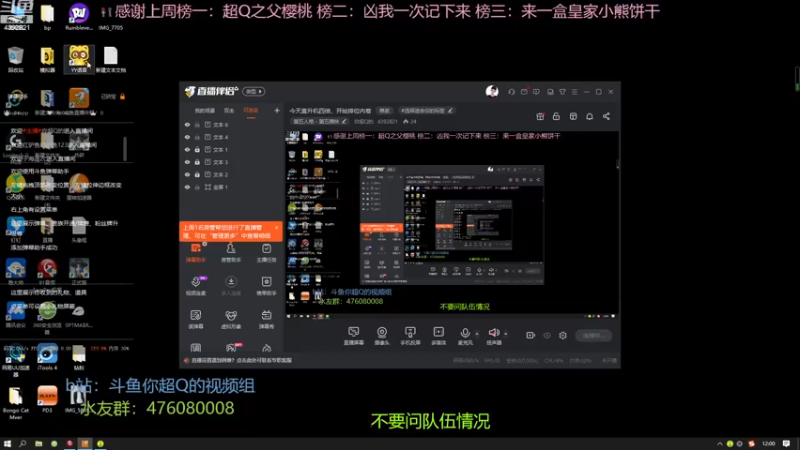Click the start-live button at bottom right
Image resolution: width=800 pixels, height=450 pixels.
pos(593,336)
